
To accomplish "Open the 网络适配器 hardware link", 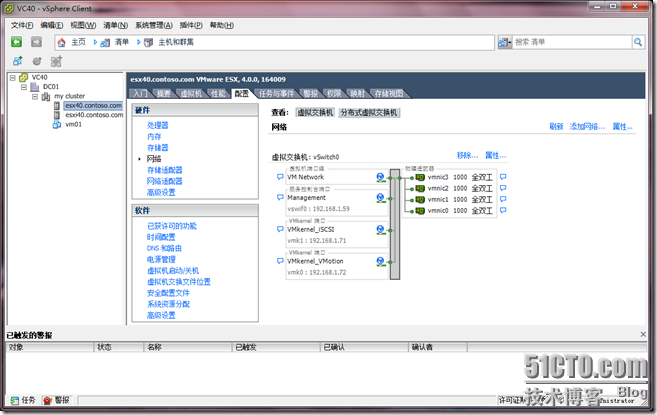I will 165,181.
